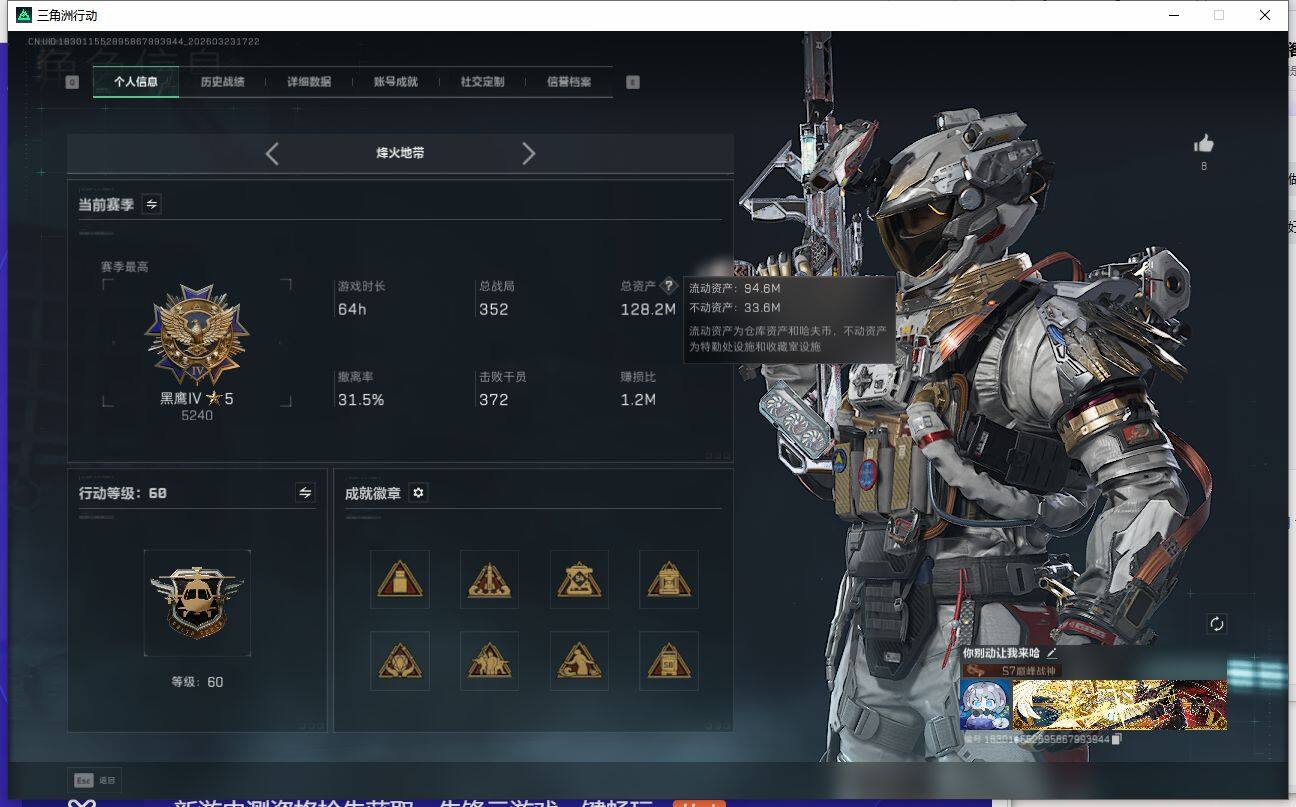Screen dimensions: 1296x807
Task: Click the 总资产 128.2M value
Action: (x=648, y=309)
